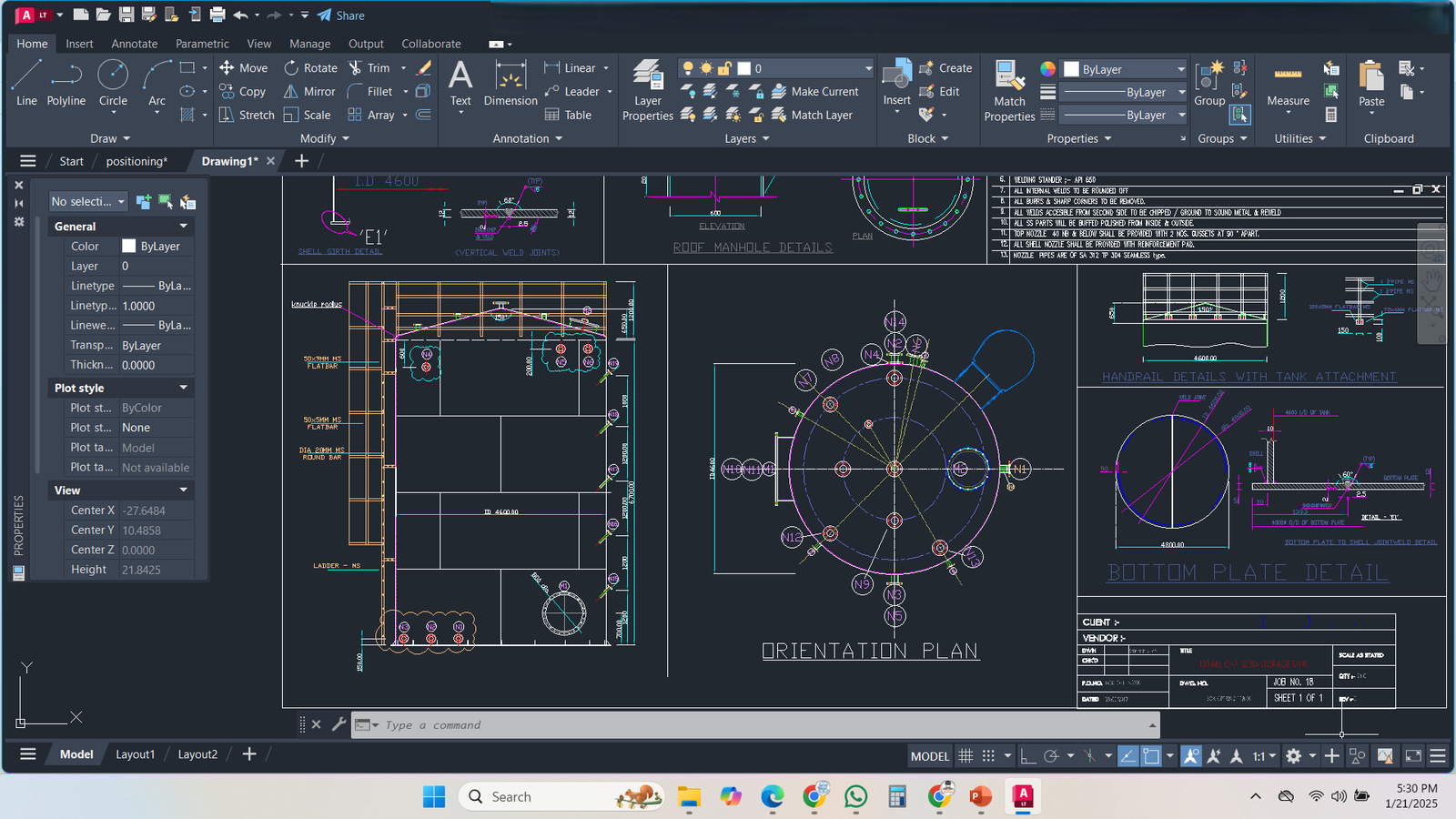Open the Layout1 tab

135,754
